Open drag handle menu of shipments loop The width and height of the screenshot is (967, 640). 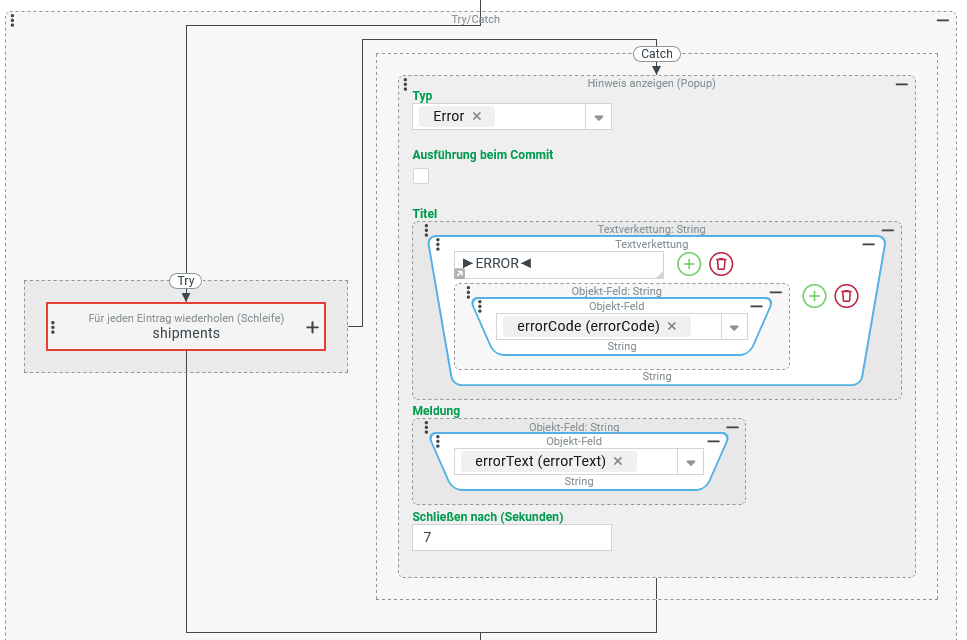pos(53,327)
